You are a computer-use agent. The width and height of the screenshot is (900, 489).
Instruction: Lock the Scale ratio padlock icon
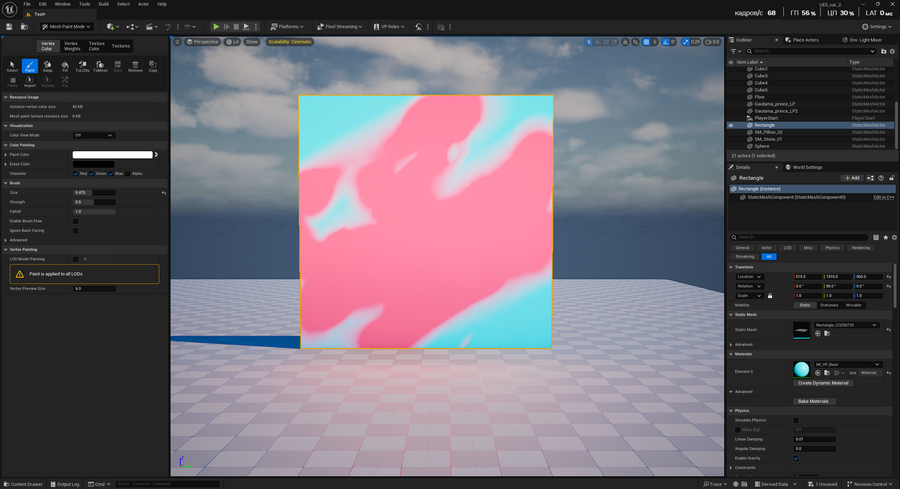[x=770, y=296]
